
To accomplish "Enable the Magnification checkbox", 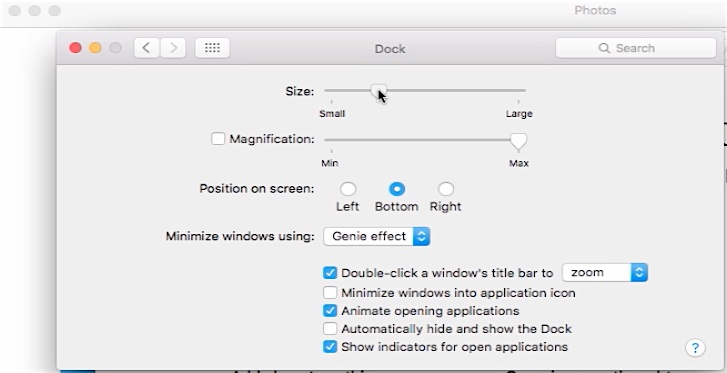I will [218, 139].
